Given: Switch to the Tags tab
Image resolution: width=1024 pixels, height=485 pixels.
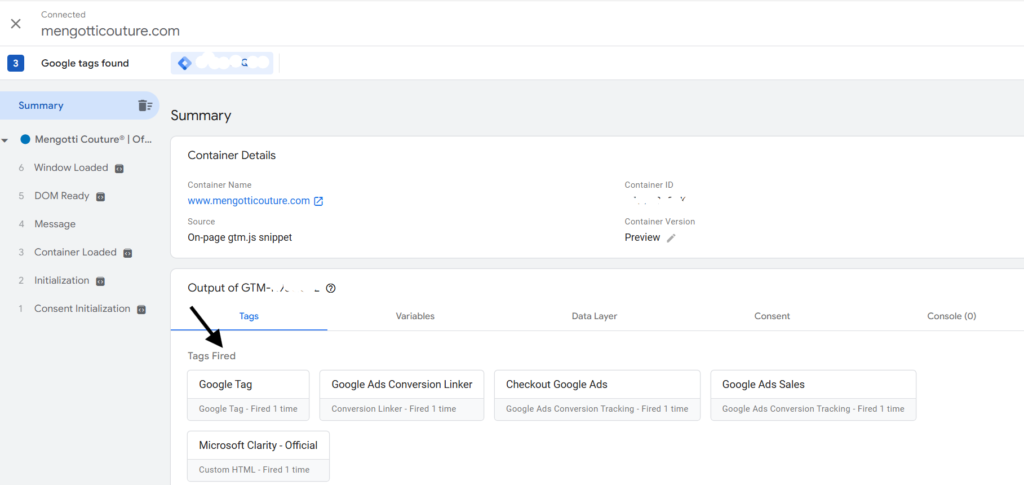Looking at the screenshot, I should 249,316.
